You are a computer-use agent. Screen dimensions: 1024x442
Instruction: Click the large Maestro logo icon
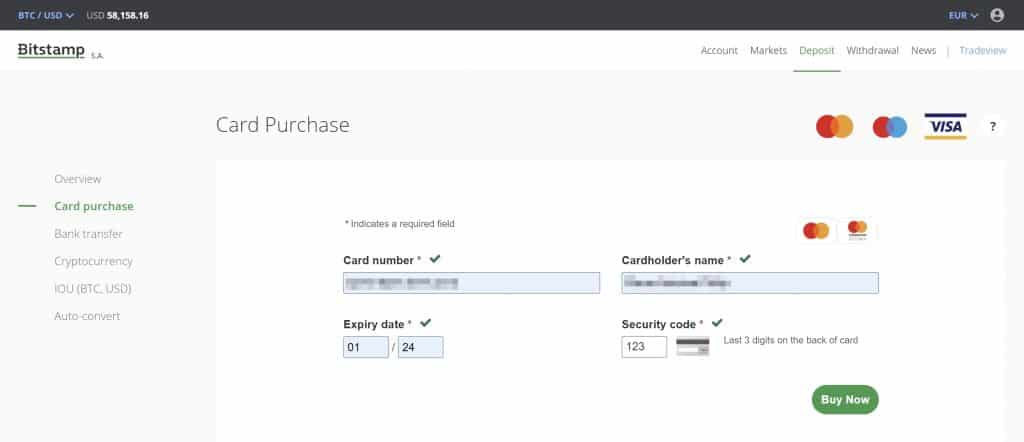(x=889, y=127)
